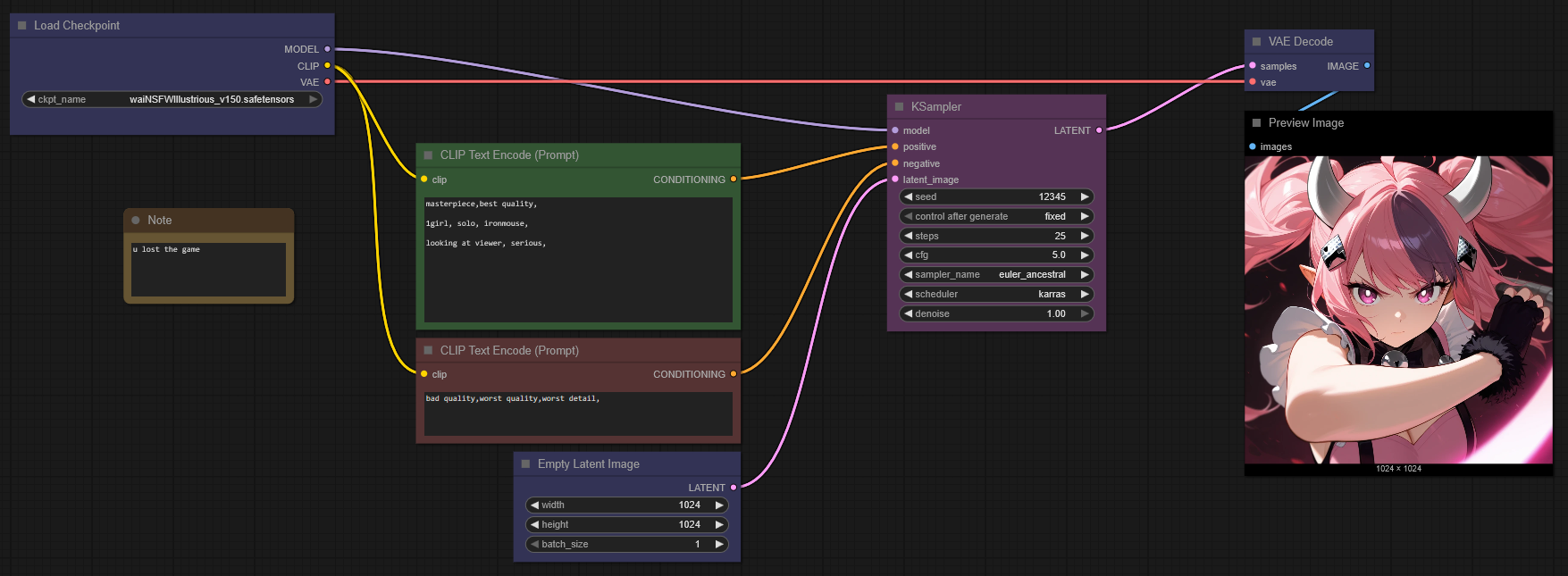Viewport: 1568px width, 576px height.
Task: Collapse the Note node via its title dot
Action: coord(136,221)
